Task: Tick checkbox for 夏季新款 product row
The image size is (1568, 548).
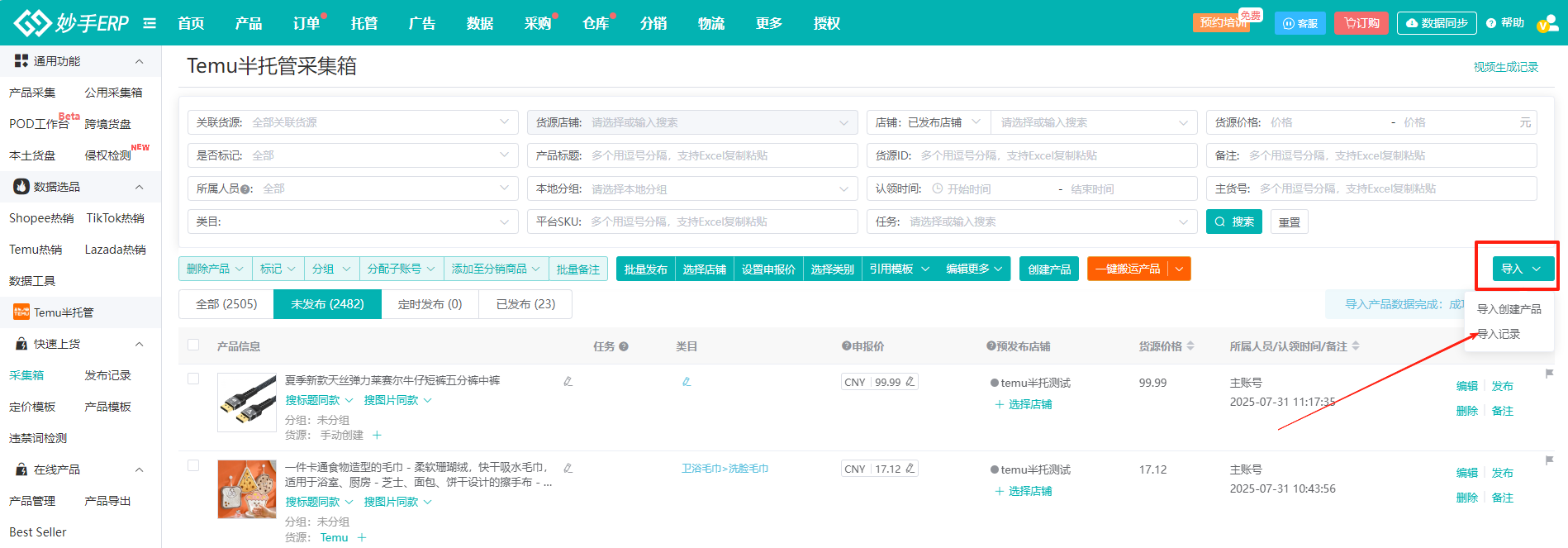Action: [x=193, y=379]
